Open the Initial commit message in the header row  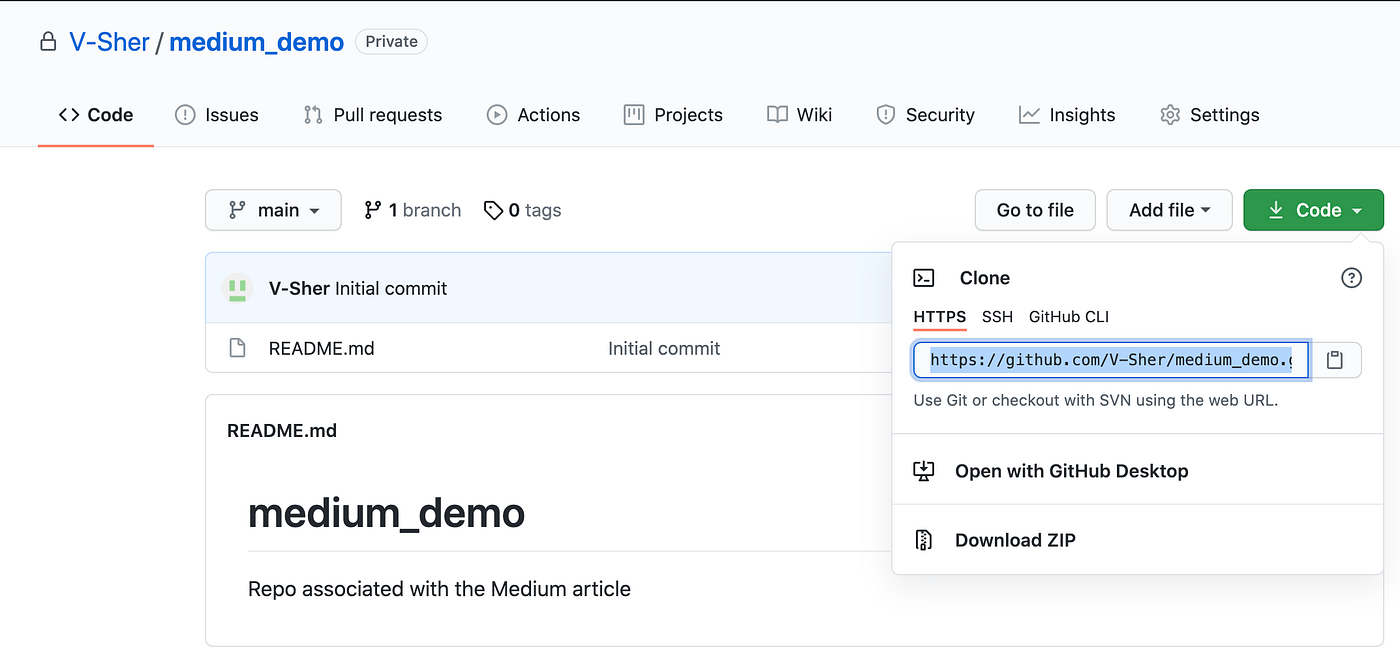pos(391,288)
